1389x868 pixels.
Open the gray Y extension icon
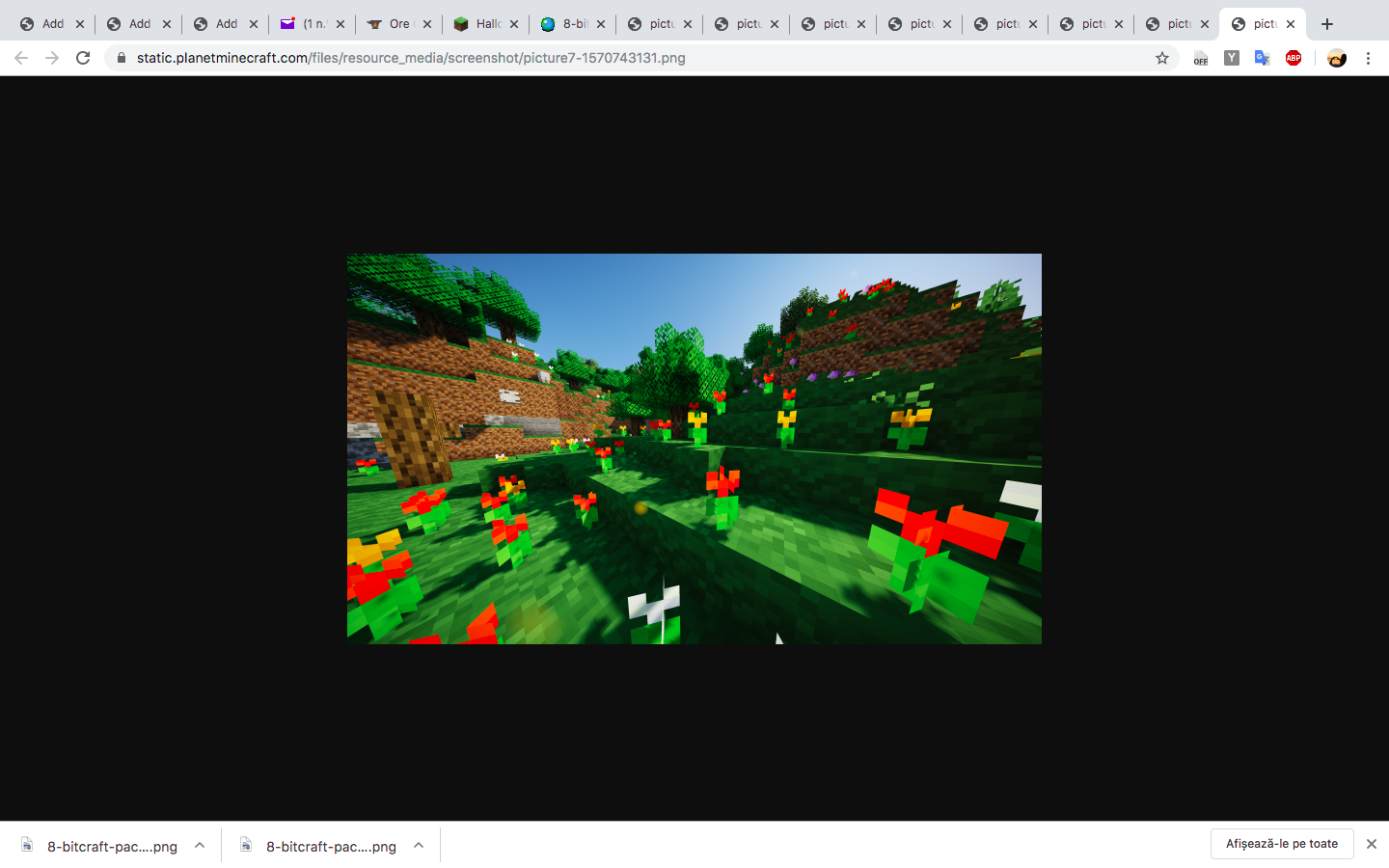(1232, 58)
